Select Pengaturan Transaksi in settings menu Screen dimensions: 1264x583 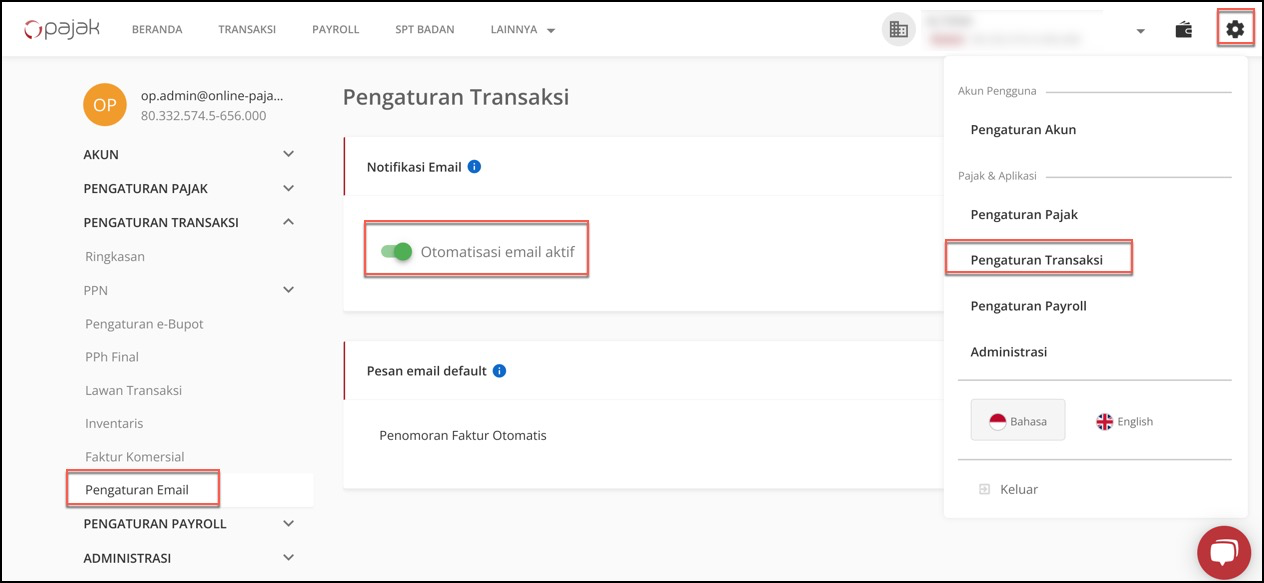click(x=1036, y=260)
